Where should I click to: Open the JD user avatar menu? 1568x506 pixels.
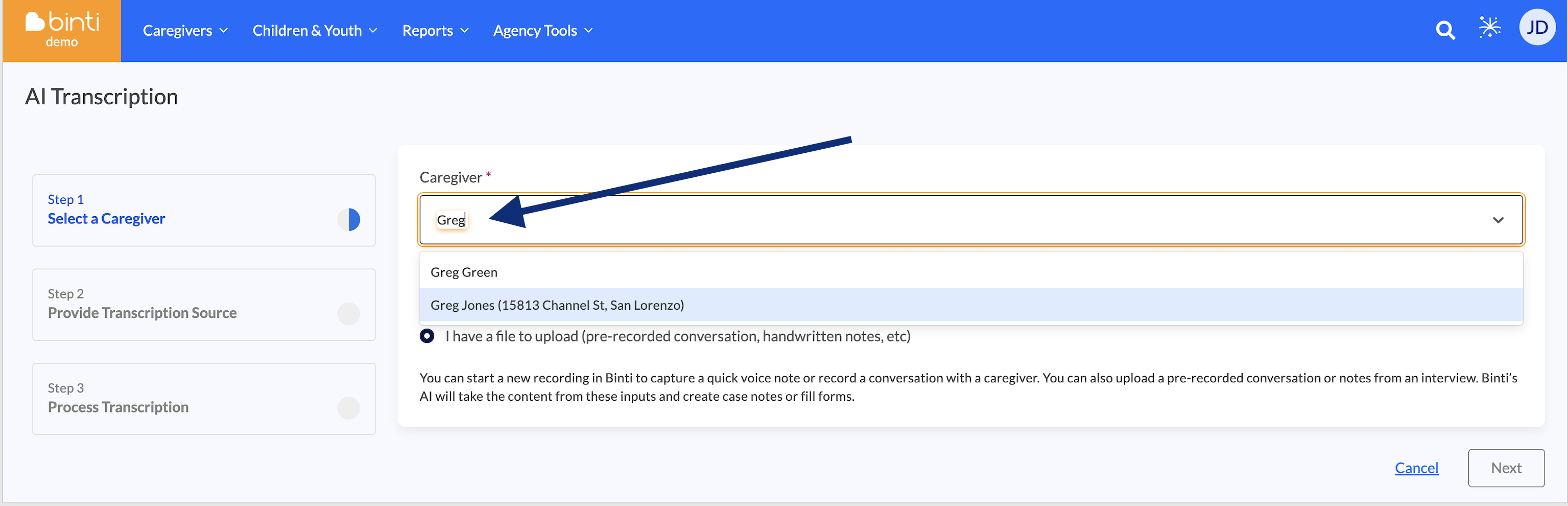(1537, 28)
